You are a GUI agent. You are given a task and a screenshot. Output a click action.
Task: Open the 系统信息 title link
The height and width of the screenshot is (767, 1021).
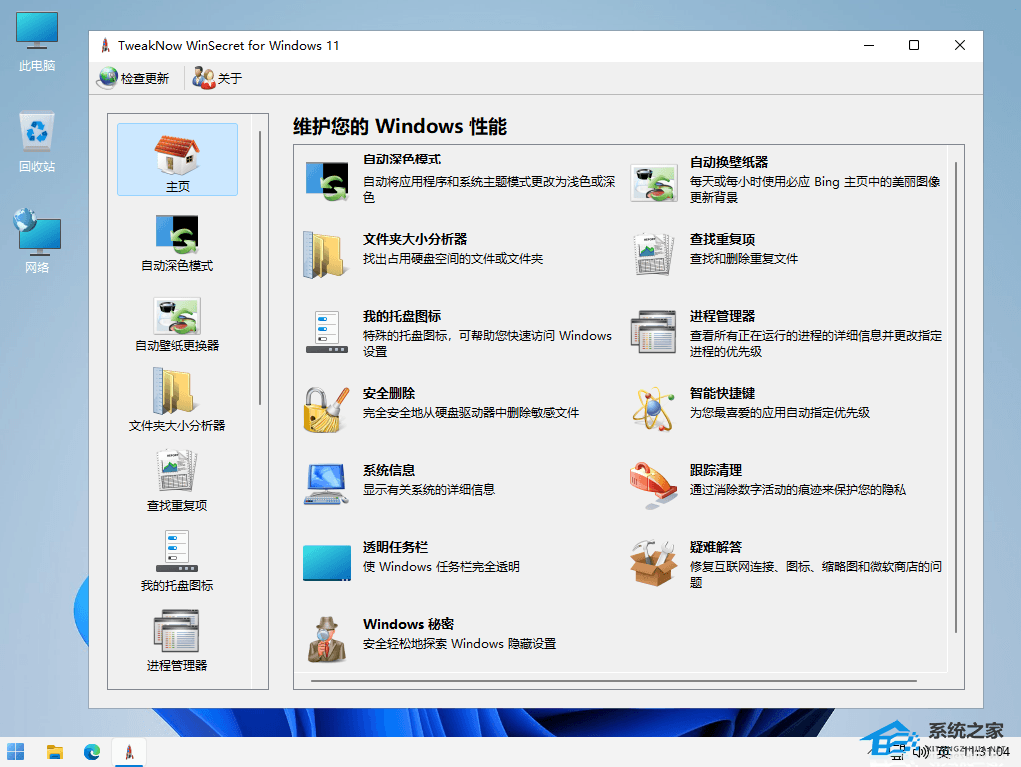389,470
